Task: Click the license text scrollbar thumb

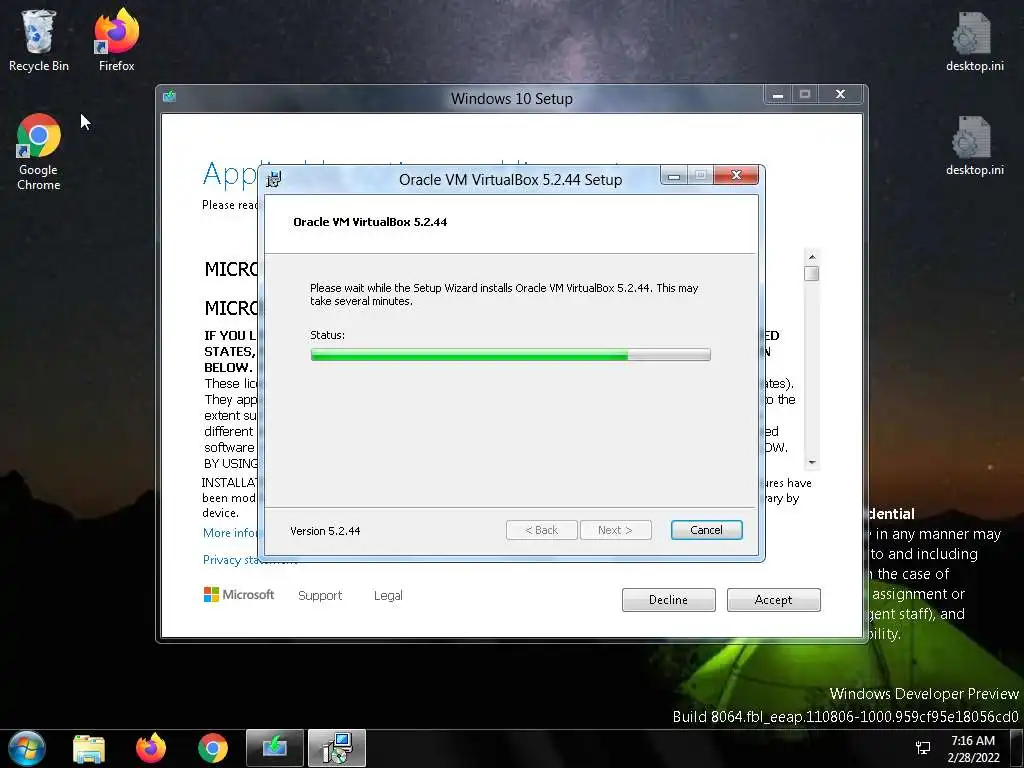Action: pyautogui.click(x=812, y=273)
